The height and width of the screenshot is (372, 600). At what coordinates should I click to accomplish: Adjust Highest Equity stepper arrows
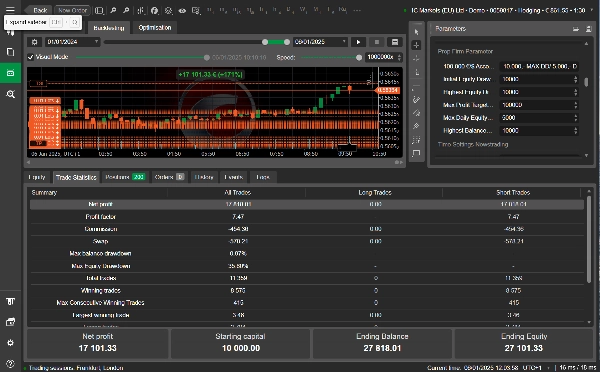click(x=576, y=92)
